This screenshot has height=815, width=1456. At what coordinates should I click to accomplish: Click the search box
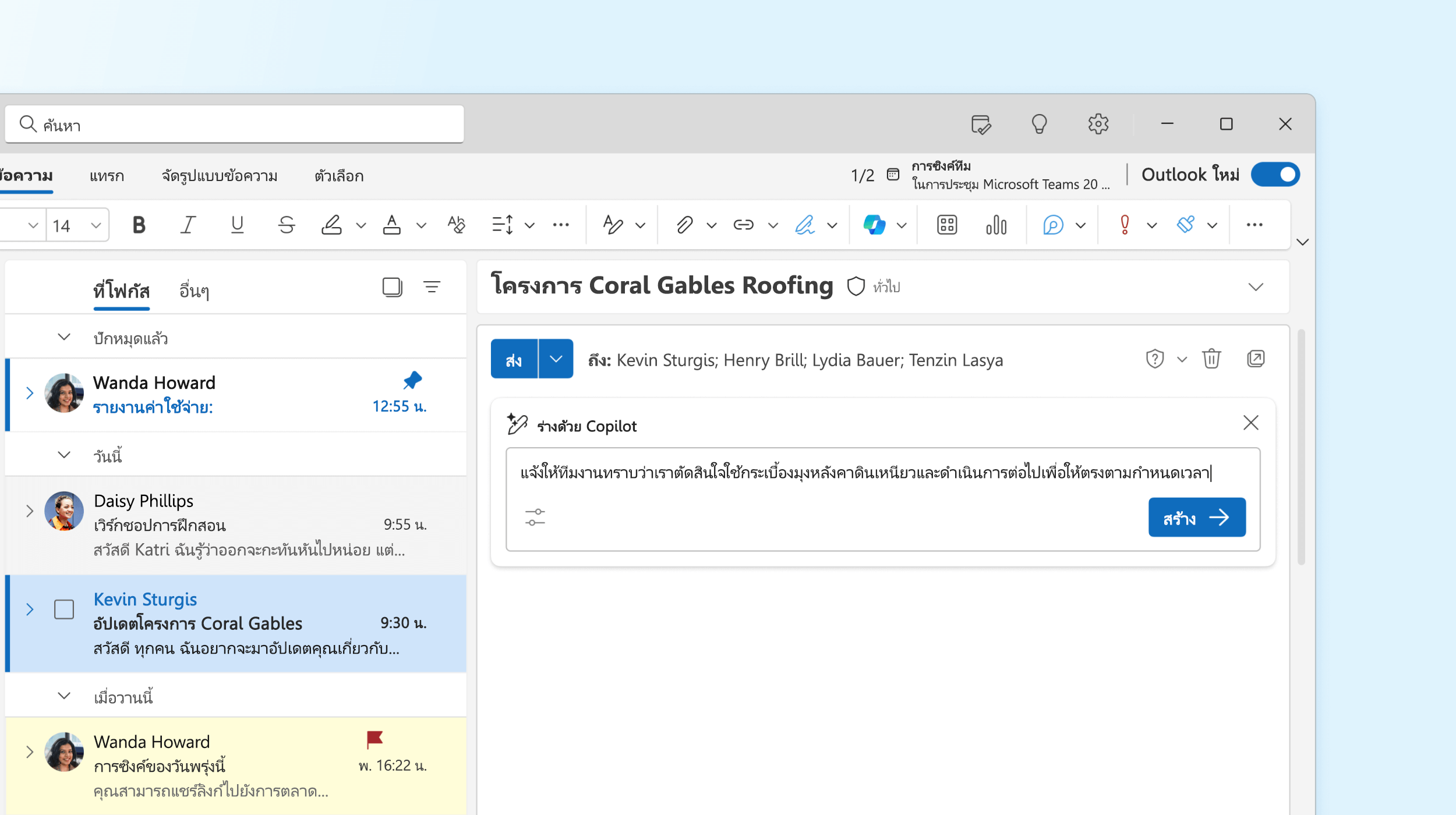tap(235, 124)
